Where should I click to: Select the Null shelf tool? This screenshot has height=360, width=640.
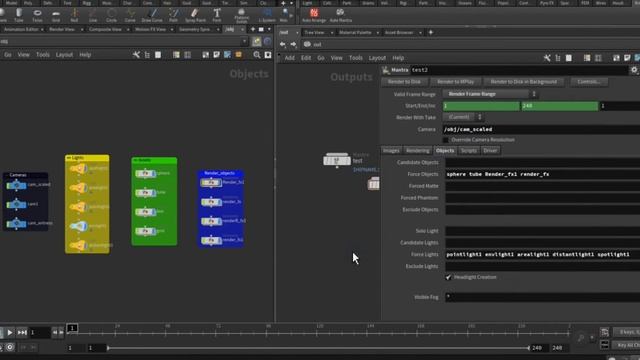point(74,16)
